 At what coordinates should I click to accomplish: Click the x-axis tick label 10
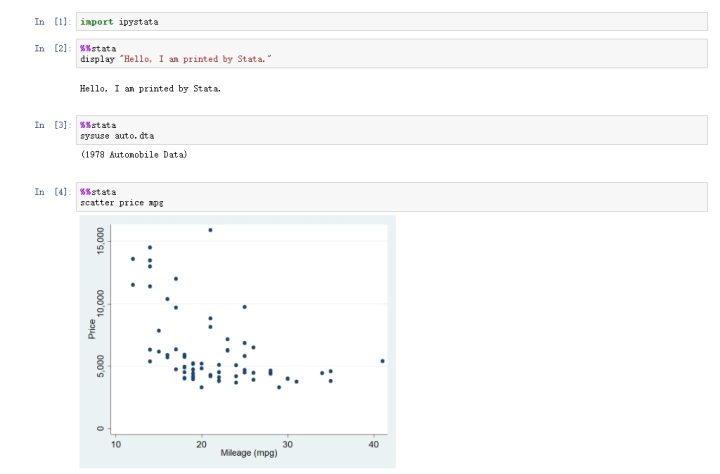click(116, 444)
